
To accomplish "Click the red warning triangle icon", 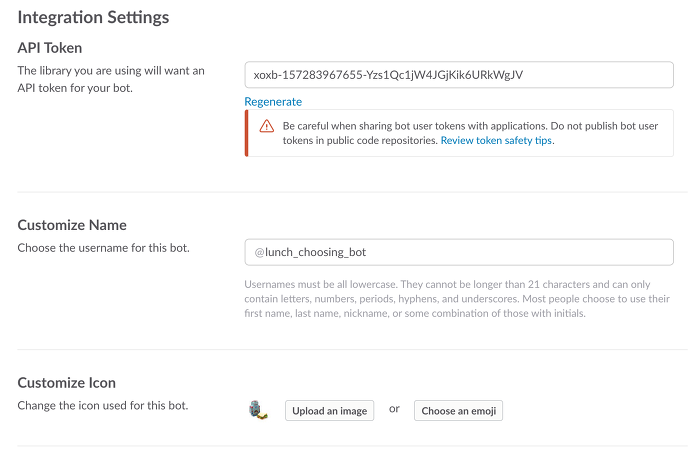I will coord(267,126).
